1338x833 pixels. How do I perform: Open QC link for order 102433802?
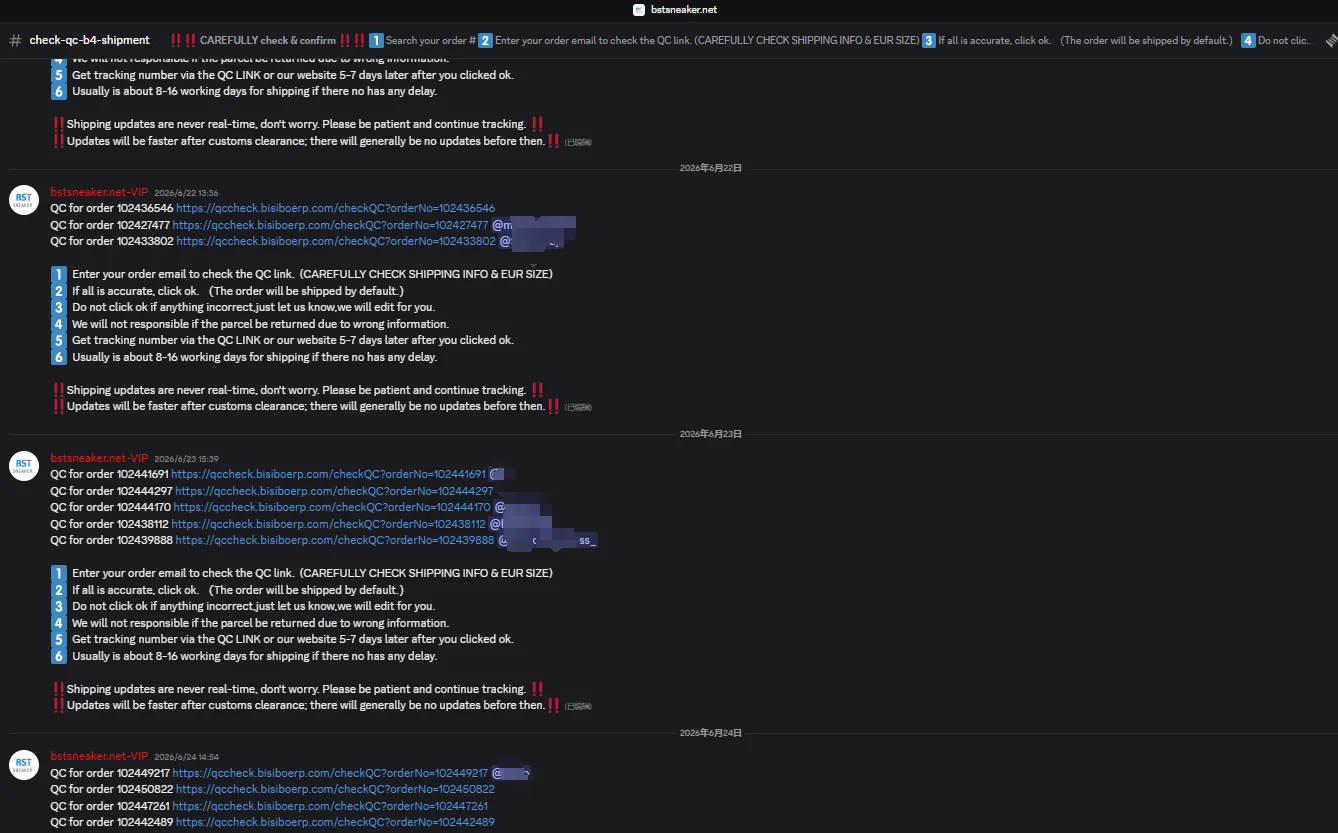(336, 241)
